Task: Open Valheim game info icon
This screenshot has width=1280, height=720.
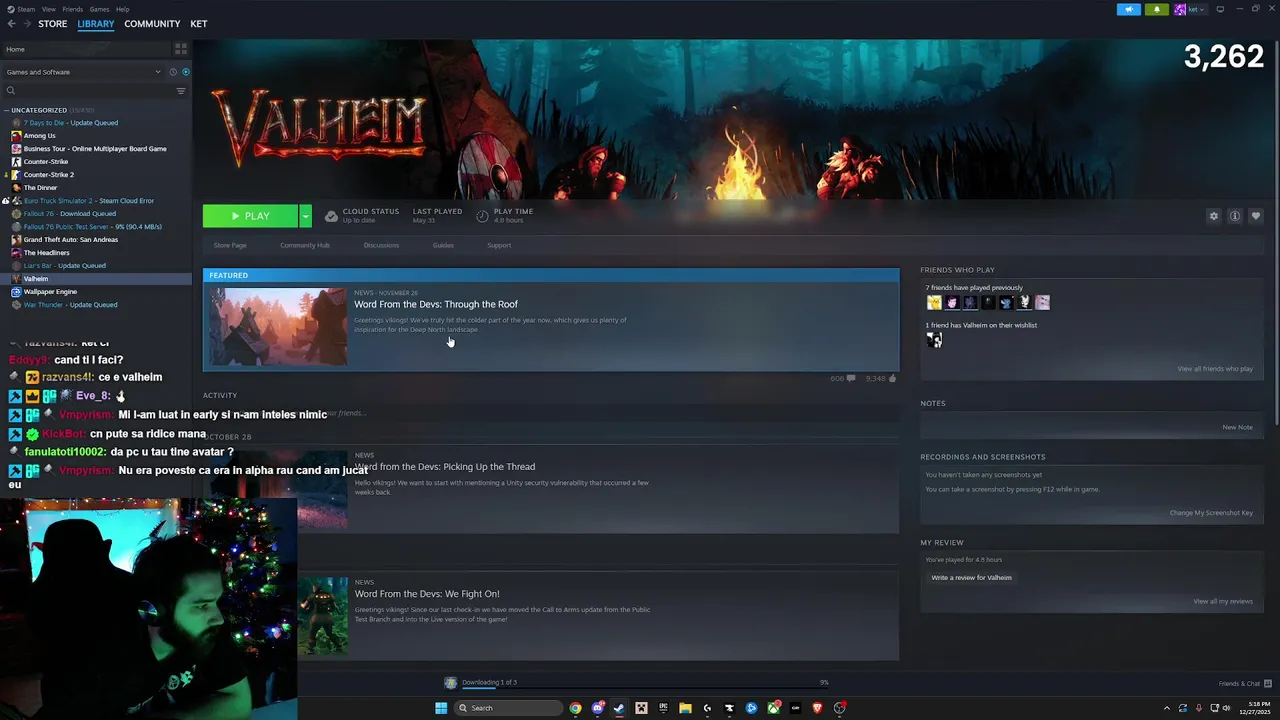Action: point(1235,216)
